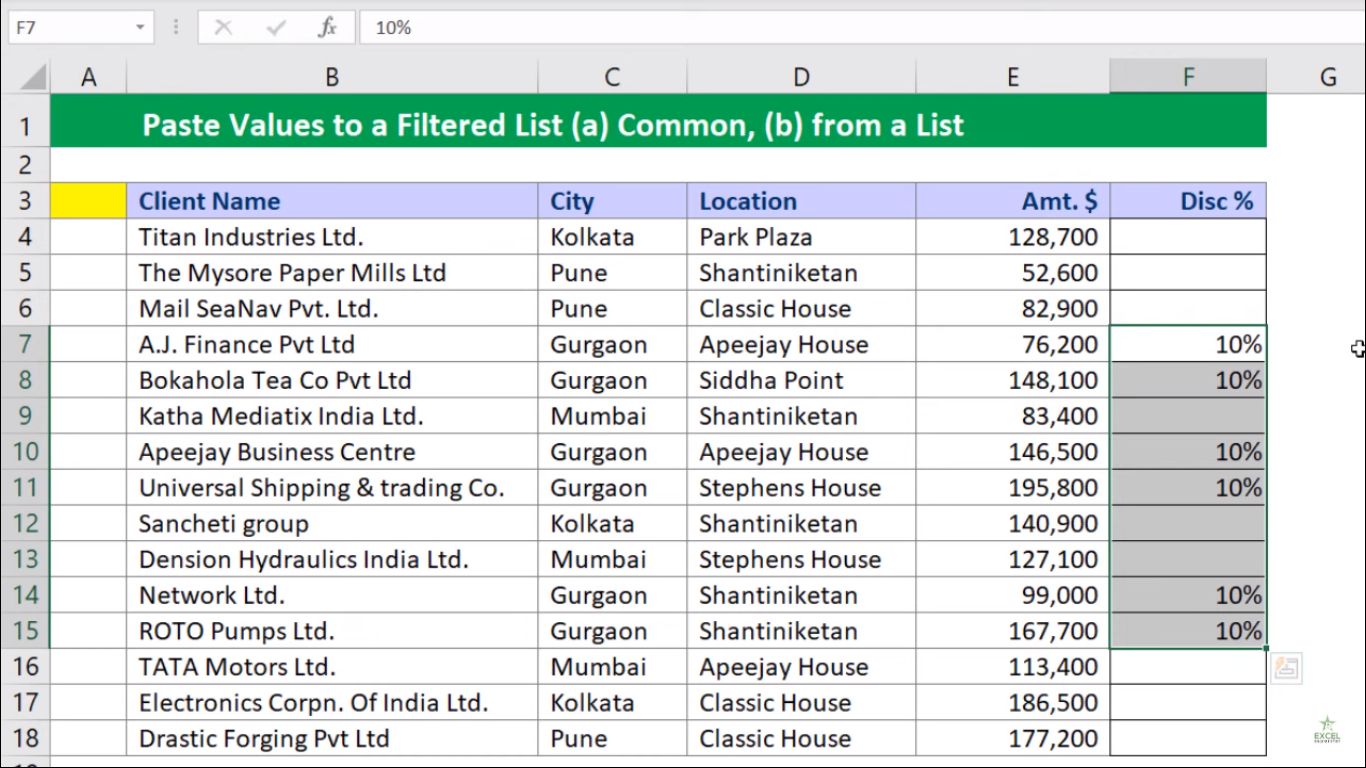Select Universal Shipping & trading Co. cell
Viewport: 1366px width, 768px height.
(332, 488)
